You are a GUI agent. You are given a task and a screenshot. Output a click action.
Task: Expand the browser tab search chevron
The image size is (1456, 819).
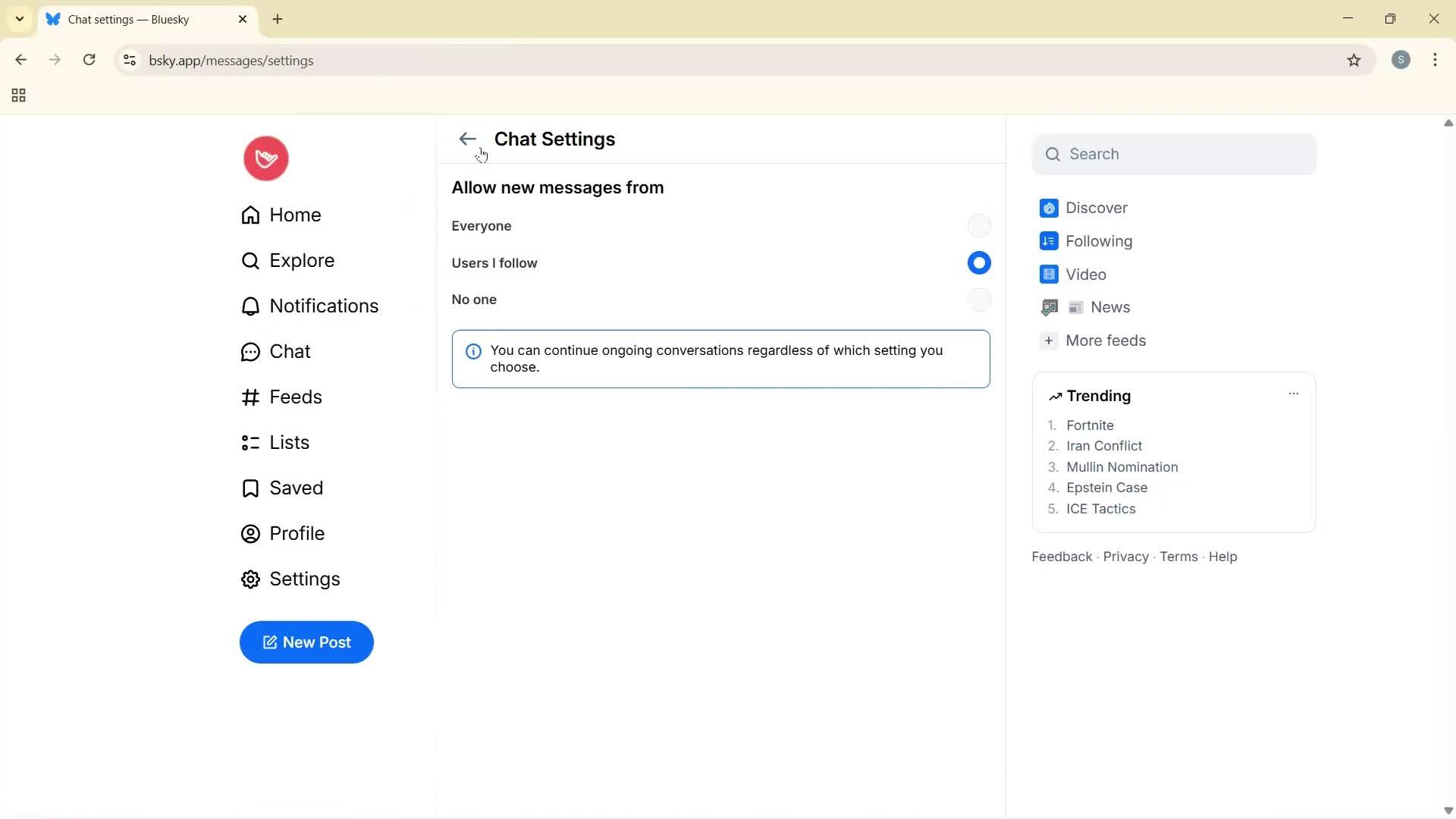(x=19, y=19)
